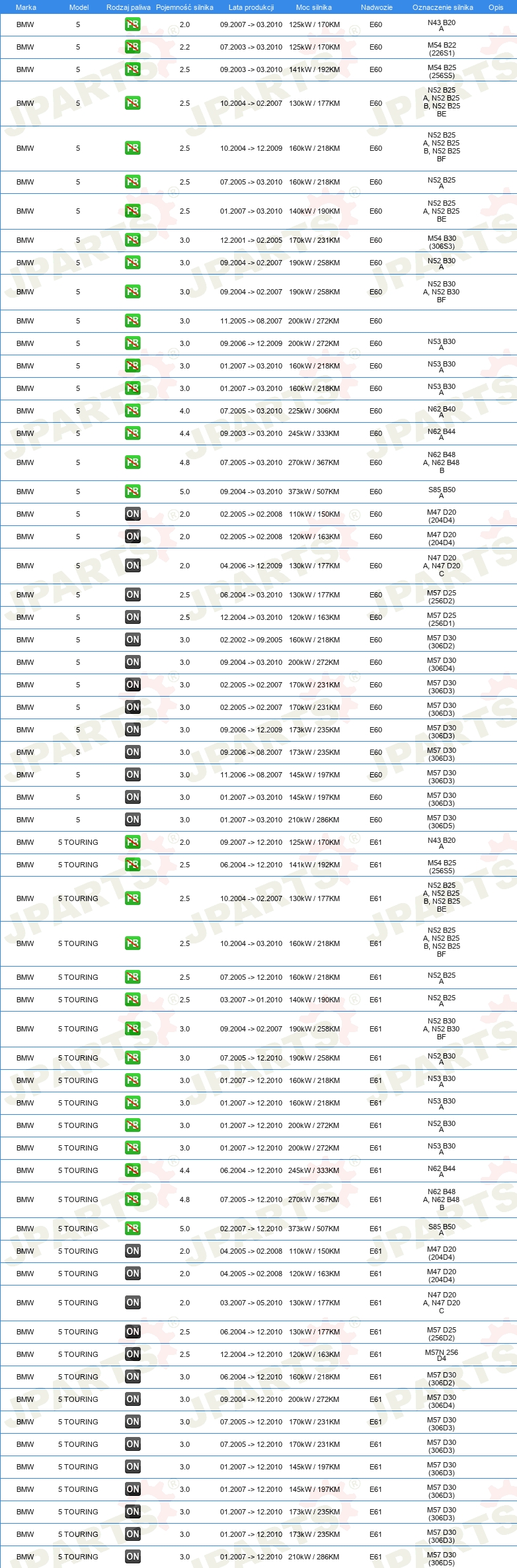517x1568 pixels.
Task: Click the Opis column header
Action: (496, 7)
